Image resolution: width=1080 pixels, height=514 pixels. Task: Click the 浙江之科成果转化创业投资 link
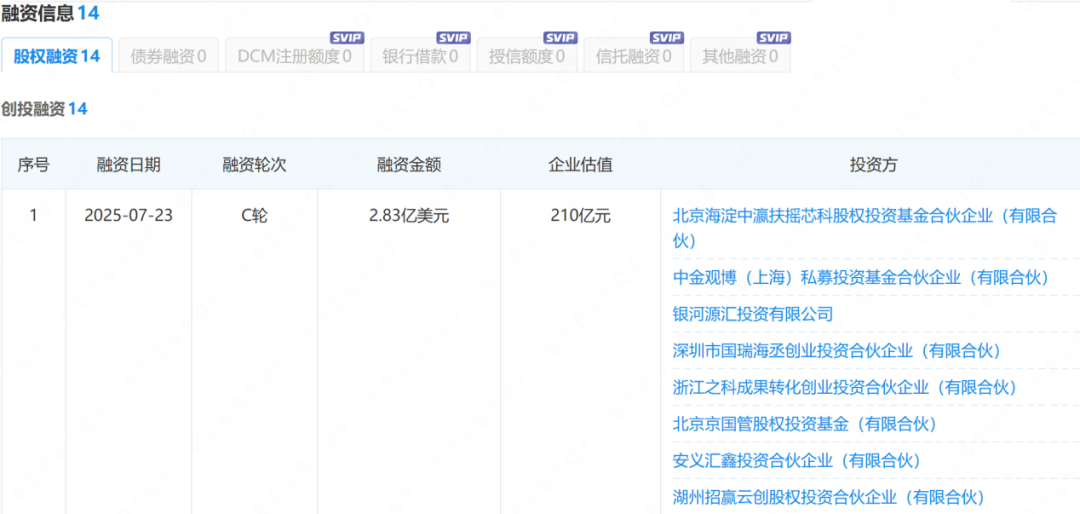click(844, 387)
